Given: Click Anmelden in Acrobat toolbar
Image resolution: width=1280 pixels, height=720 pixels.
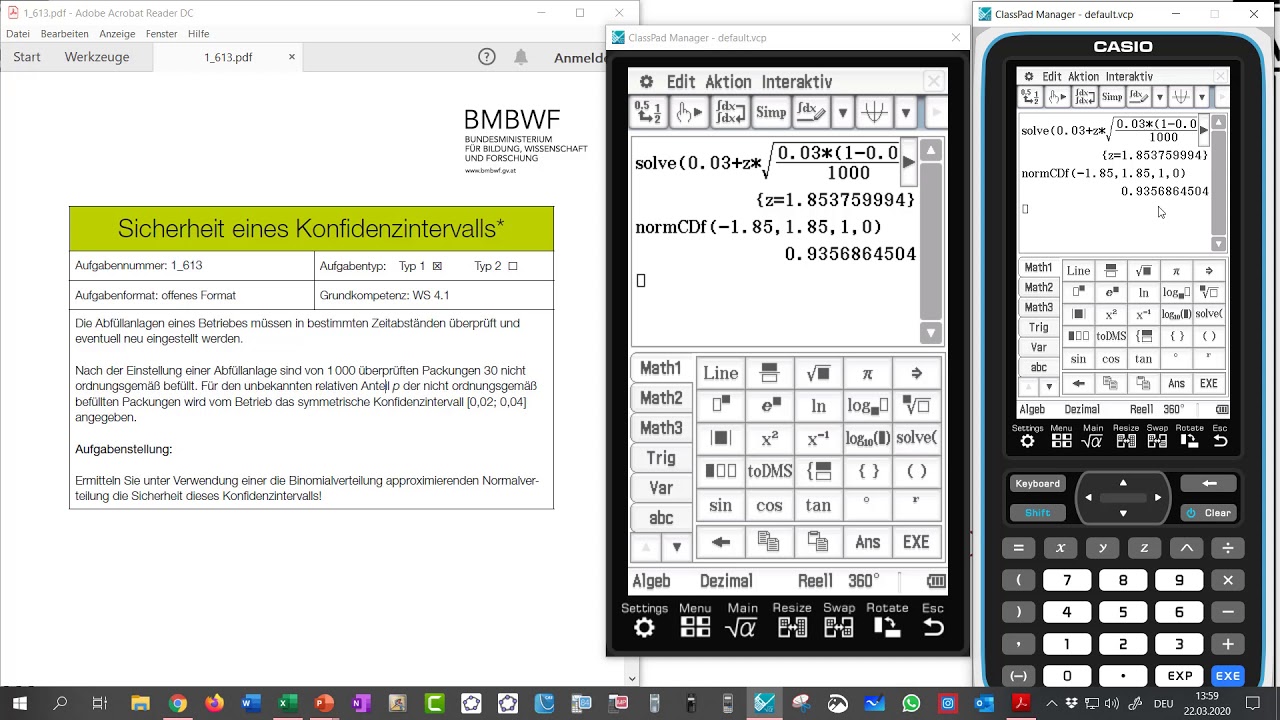Looking at the screenshot, I should point(580,57).
